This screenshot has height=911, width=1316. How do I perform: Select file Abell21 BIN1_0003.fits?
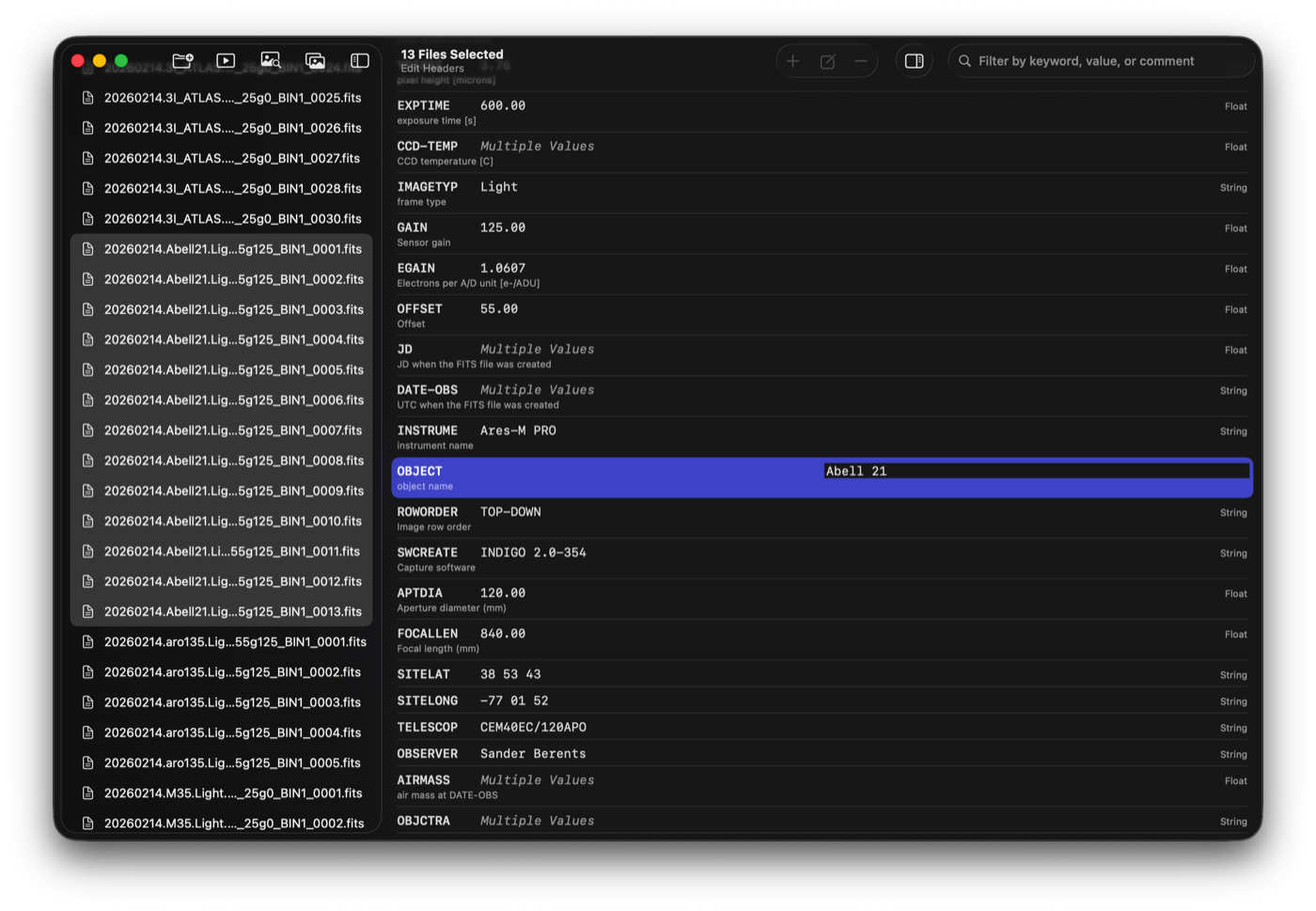[x=222, y=309]
